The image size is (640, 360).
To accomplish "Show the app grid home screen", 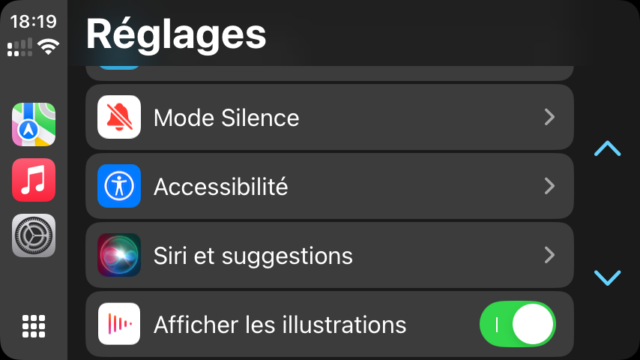I will pyautogui.click(x=33, y=326).
